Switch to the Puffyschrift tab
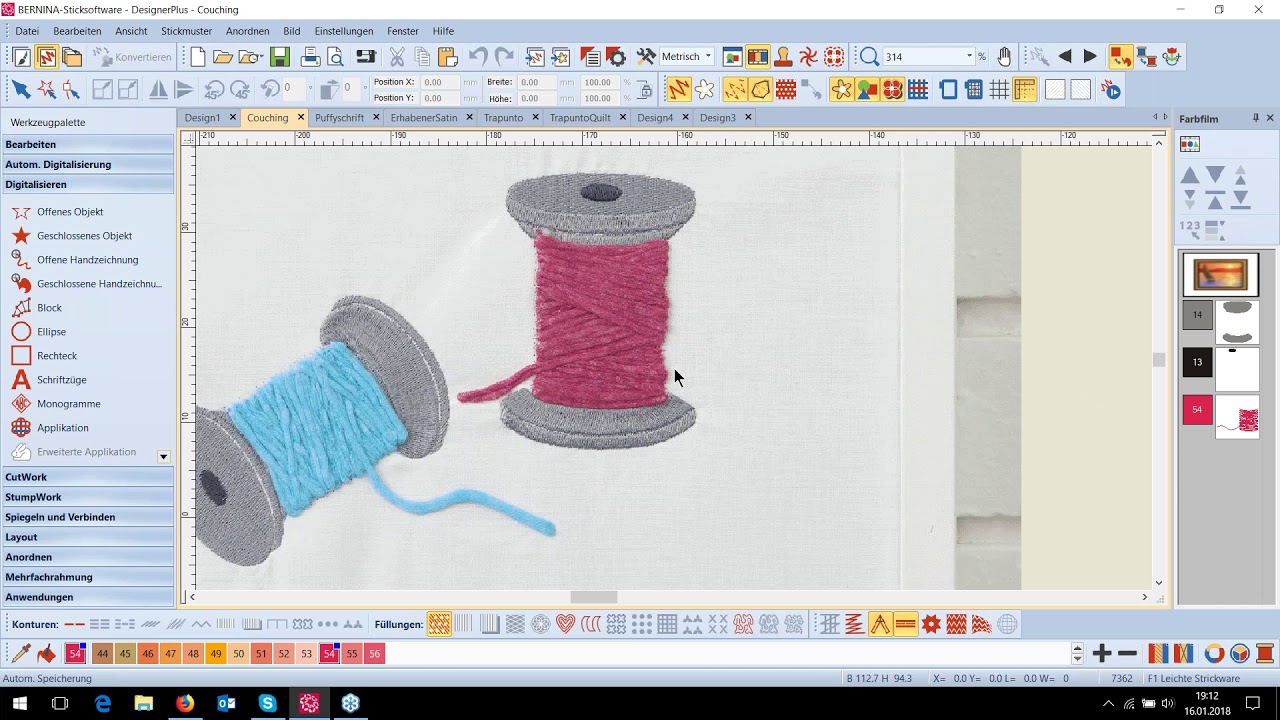 pos(339,117)
